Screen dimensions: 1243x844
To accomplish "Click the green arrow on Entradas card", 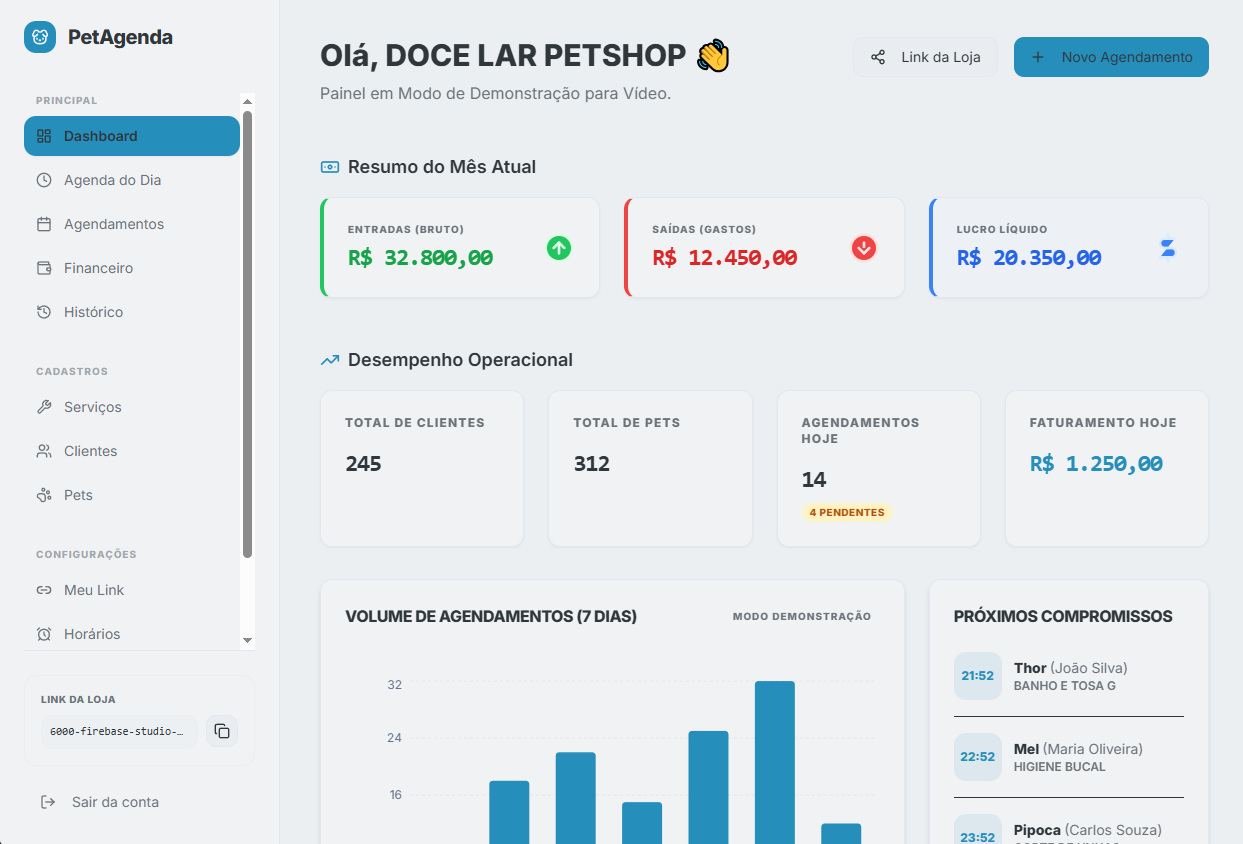I will [x=559, y=249].
